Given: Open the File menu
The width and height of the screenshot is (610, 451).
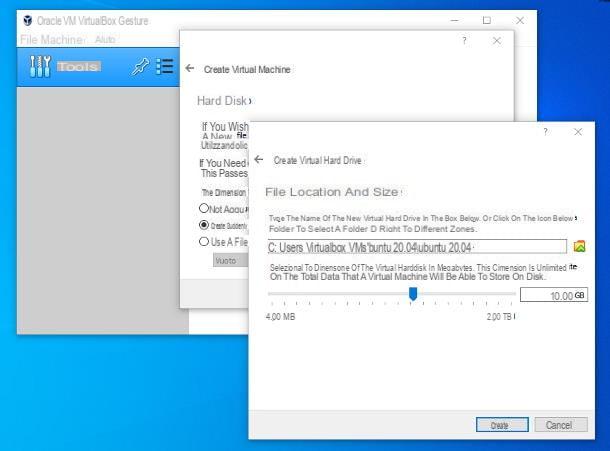Looking at the screenshot, I should point(29,39).
